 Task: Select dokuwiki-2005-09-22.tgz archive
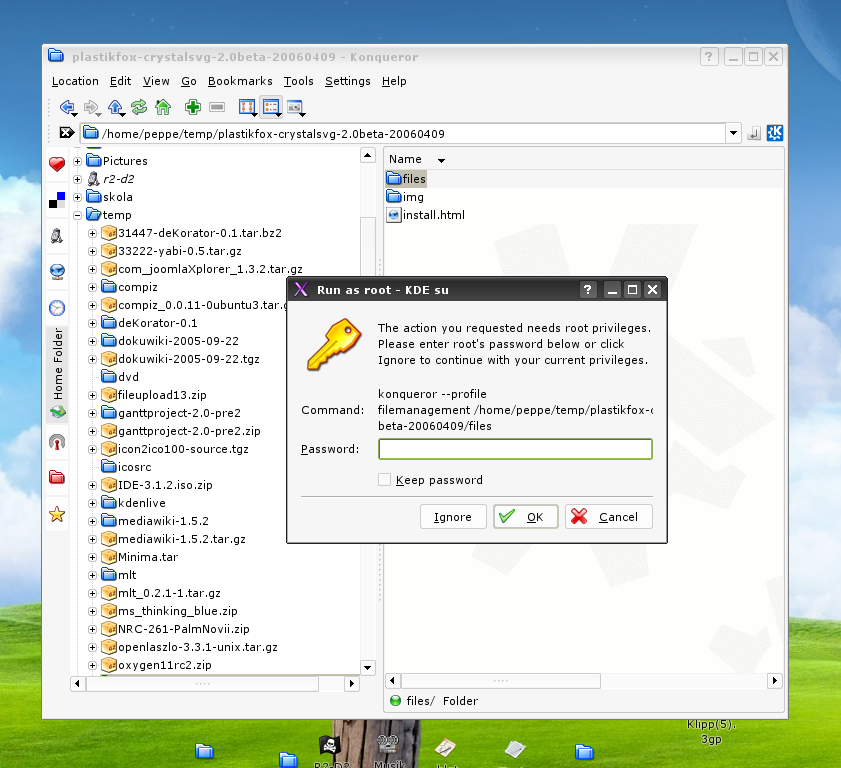(x=181, y=359)
